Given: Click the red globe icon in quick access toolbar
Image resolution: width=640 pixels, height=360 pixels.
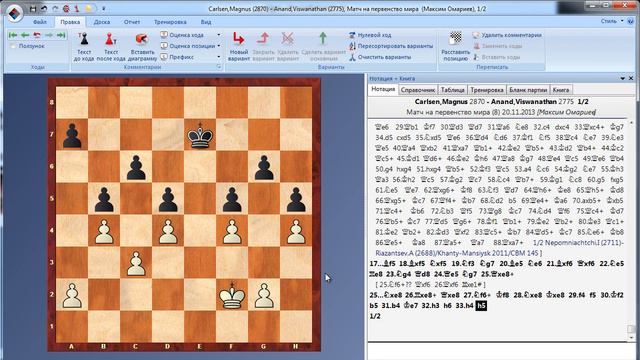Looking at the screenshot, I should click(x=66, y=8).
